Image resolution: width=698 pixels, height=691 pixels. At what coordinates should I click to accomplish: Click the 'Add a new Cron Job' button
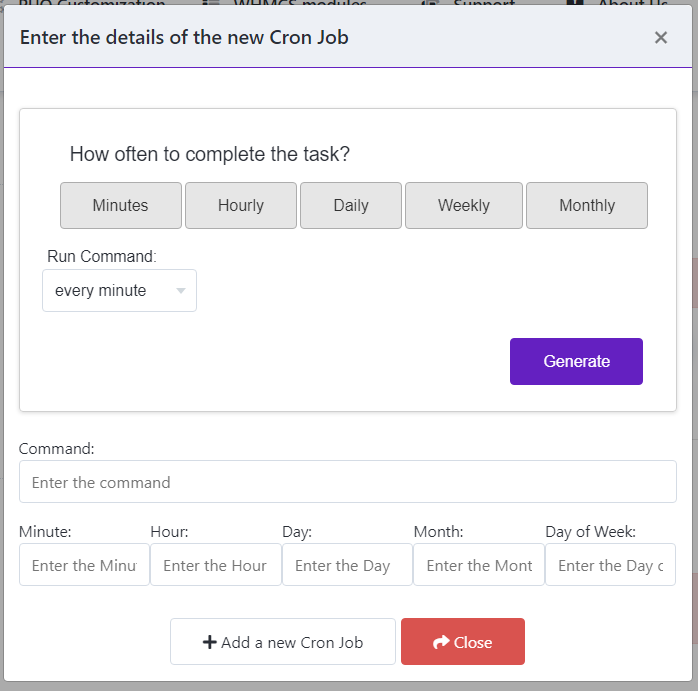[283, 642]
